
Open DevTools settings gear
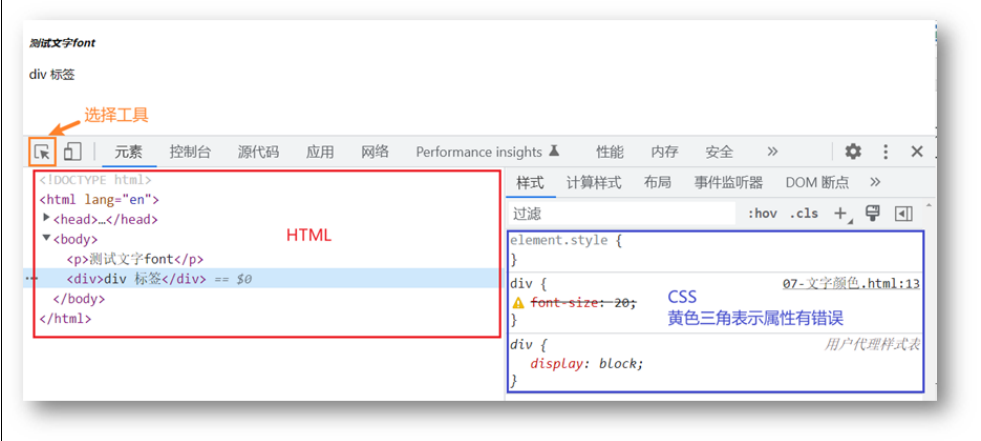pos(853,151)
